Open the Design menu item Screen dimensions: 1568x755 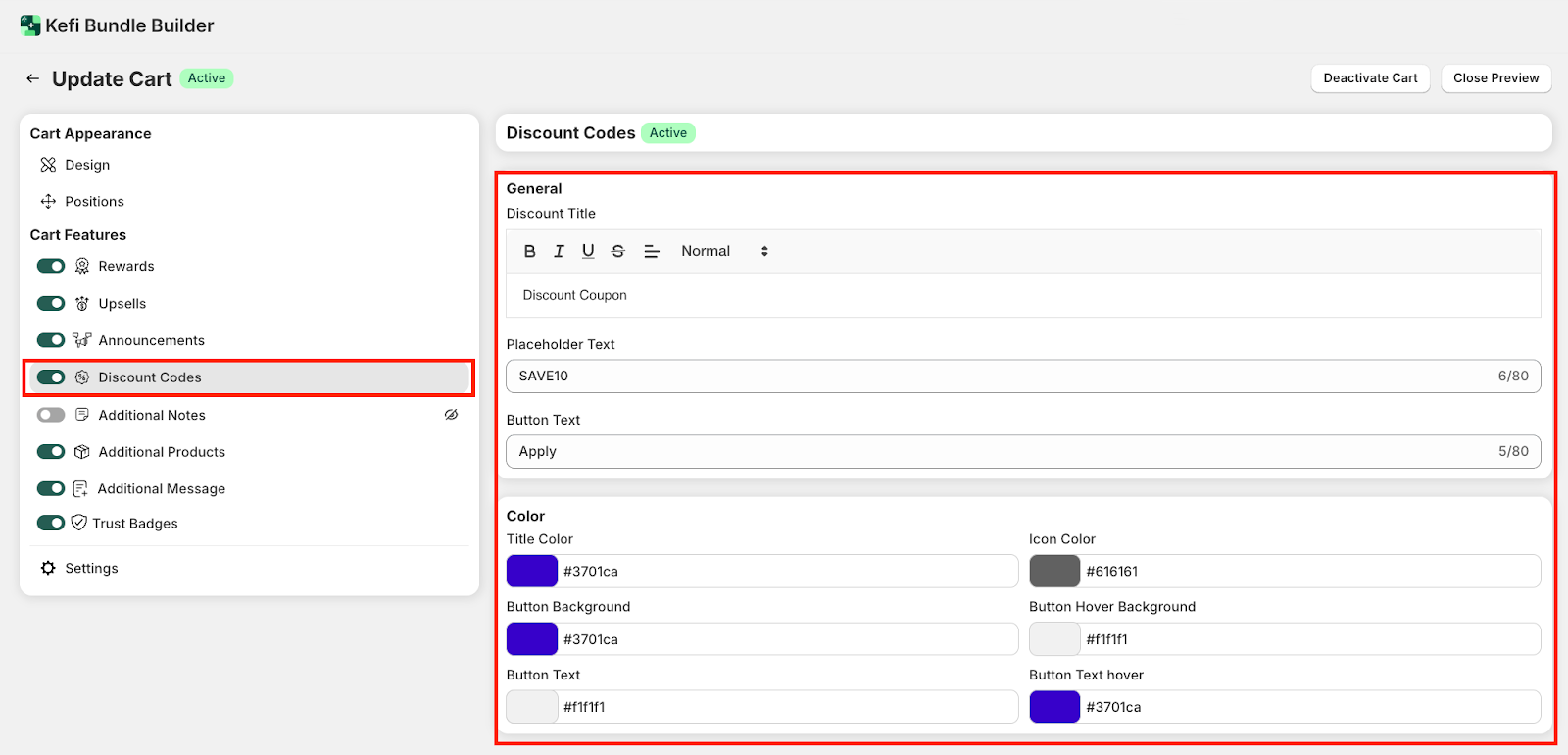(87, 165)
